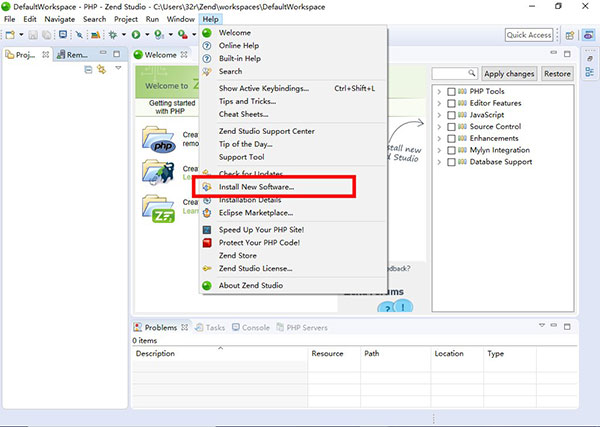Expand the Source Control tree node
The height and width of the screenshot is (427, 600).
440,127
